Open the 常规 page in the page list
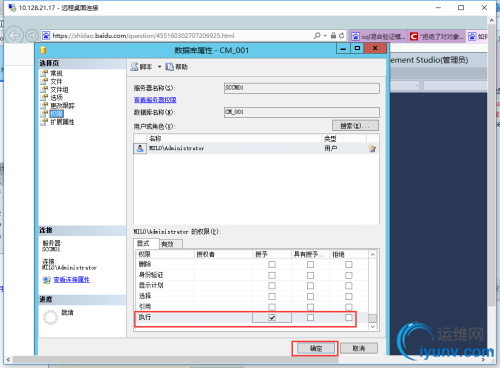The width and height of the screenshot is (500, 368). 56,73
